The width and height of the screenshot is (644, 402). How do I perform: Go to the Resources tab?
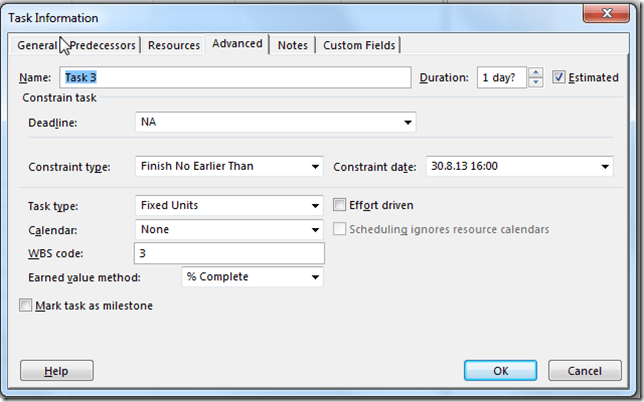174,45
